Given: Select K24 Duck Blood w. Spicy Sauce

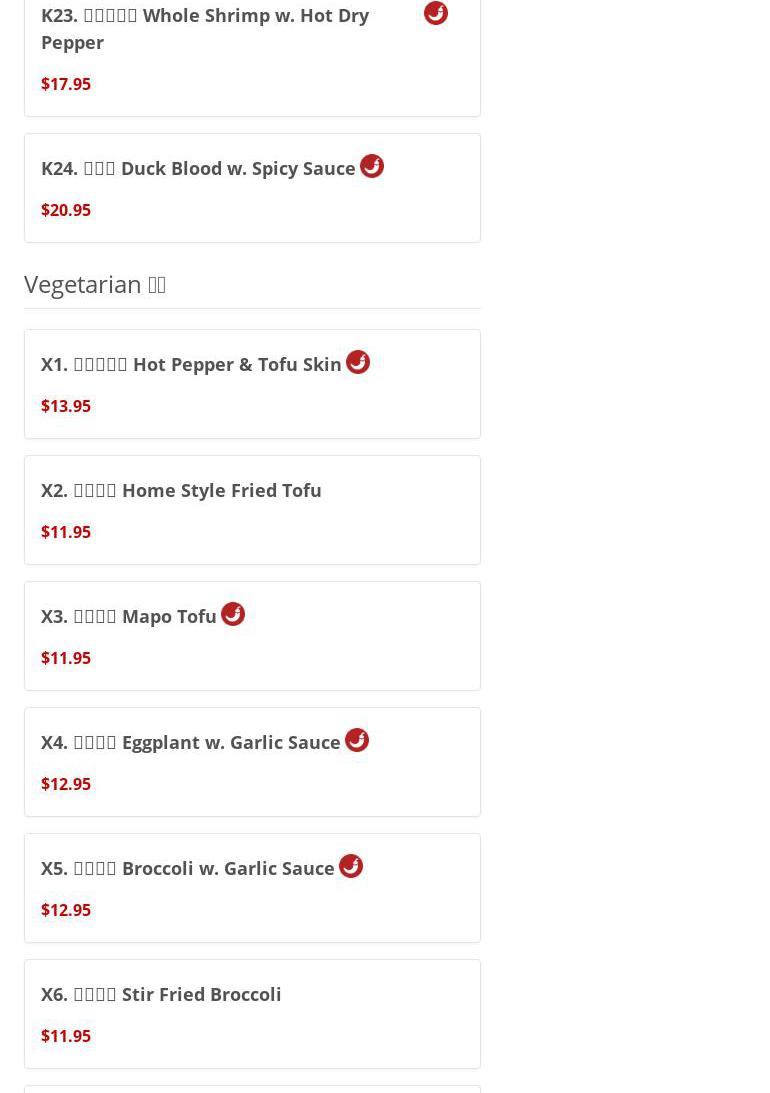Looking at the screenshot, I should pyautogui.click(x=198, y=168).
